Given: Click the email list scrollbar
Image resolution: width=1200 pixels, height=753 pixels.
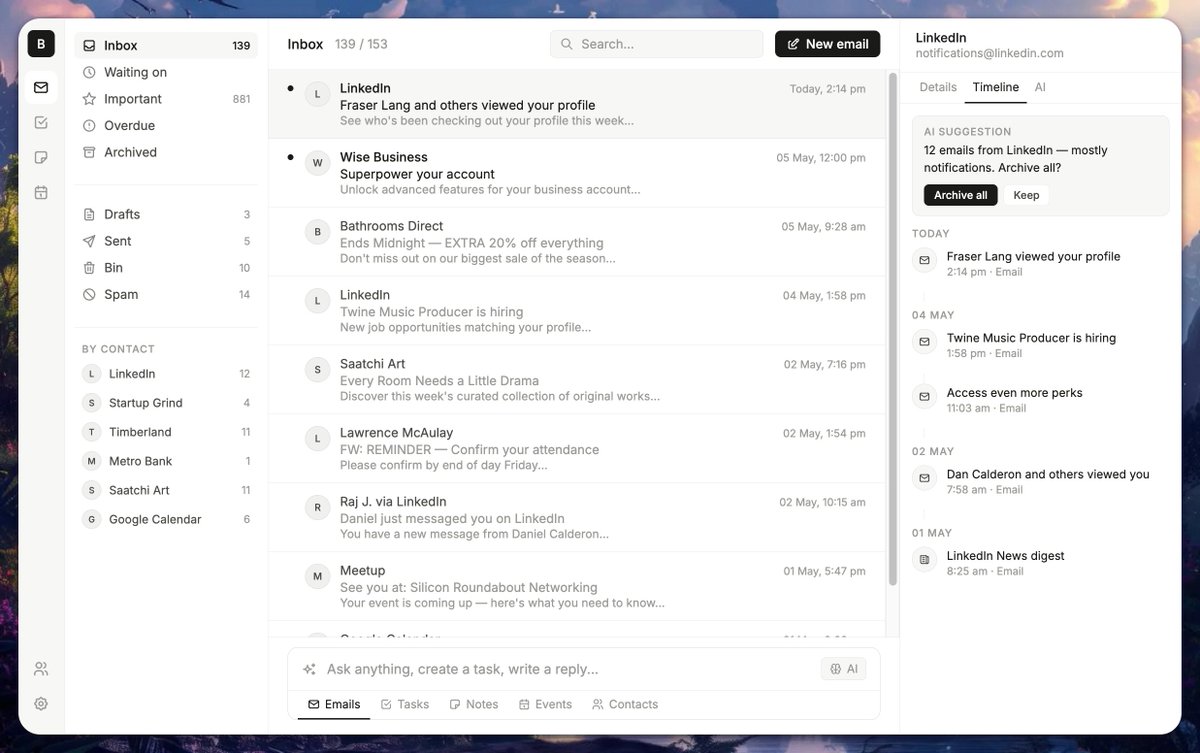Looking at the screenshot, I should (x=893, y=328).
